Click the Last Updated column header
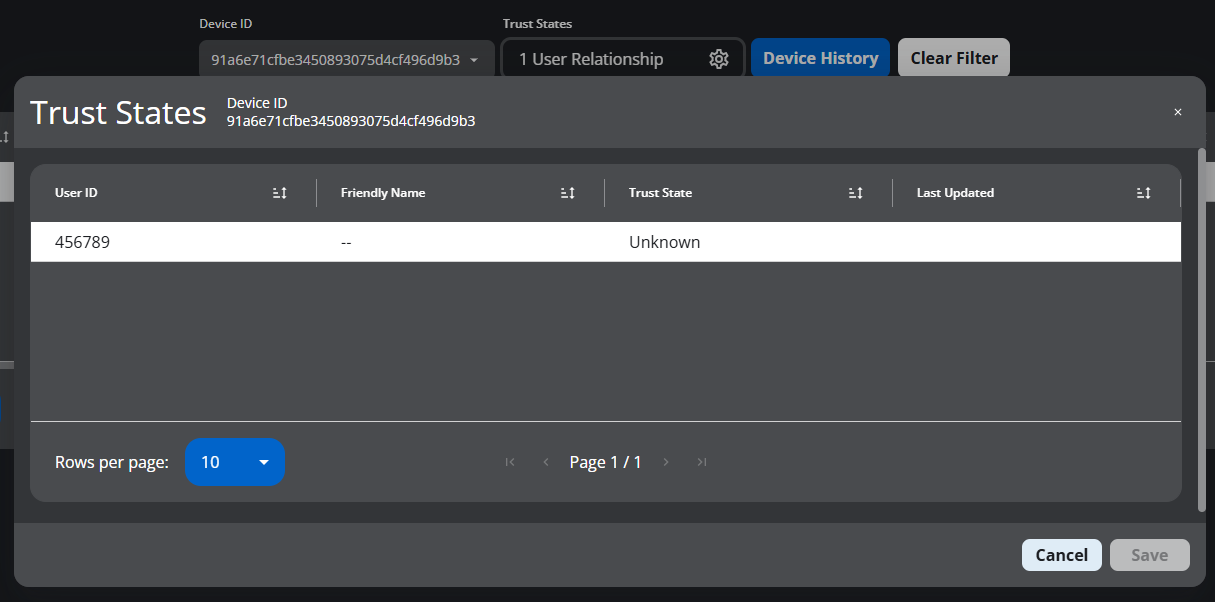Image resolution: width=1215 pixels, height=602 pixels. pos(955,193)
